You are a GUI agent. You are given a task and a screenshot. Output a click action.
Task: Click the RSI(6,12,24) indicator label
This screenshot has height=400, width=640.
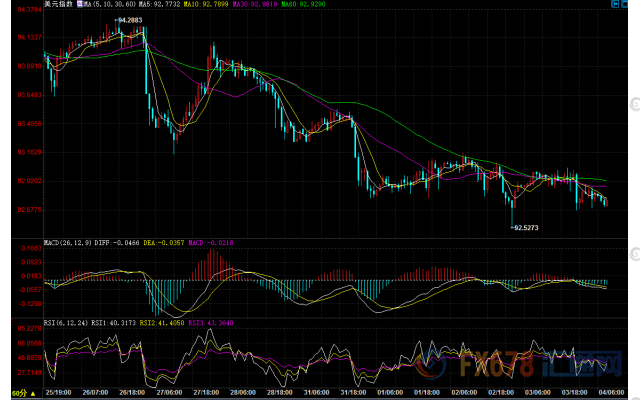click(66, 323)
